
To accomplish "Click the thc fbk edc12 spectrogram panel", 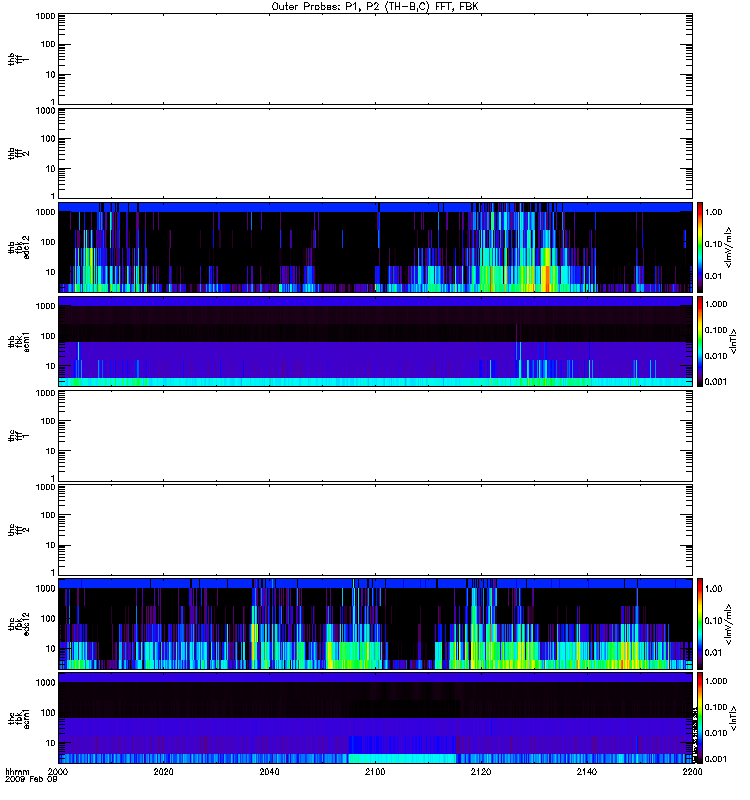I will pyautogui.click(x=375, y=624).
